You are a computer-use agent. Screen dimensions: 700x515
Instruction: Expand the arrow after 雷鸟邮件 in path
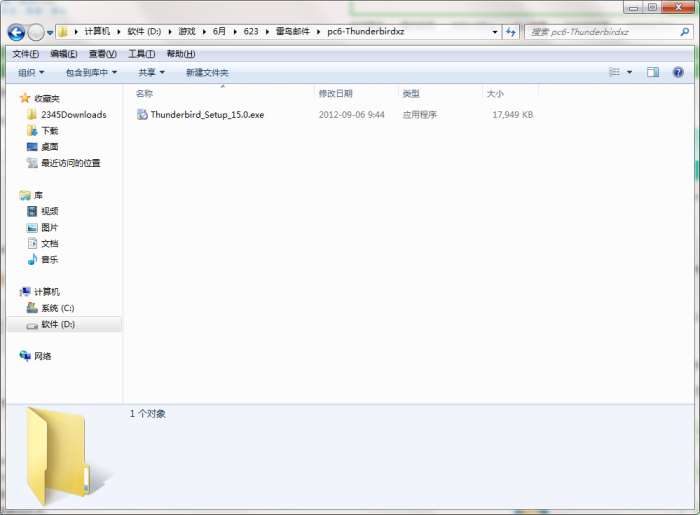[x=318, y=32]
